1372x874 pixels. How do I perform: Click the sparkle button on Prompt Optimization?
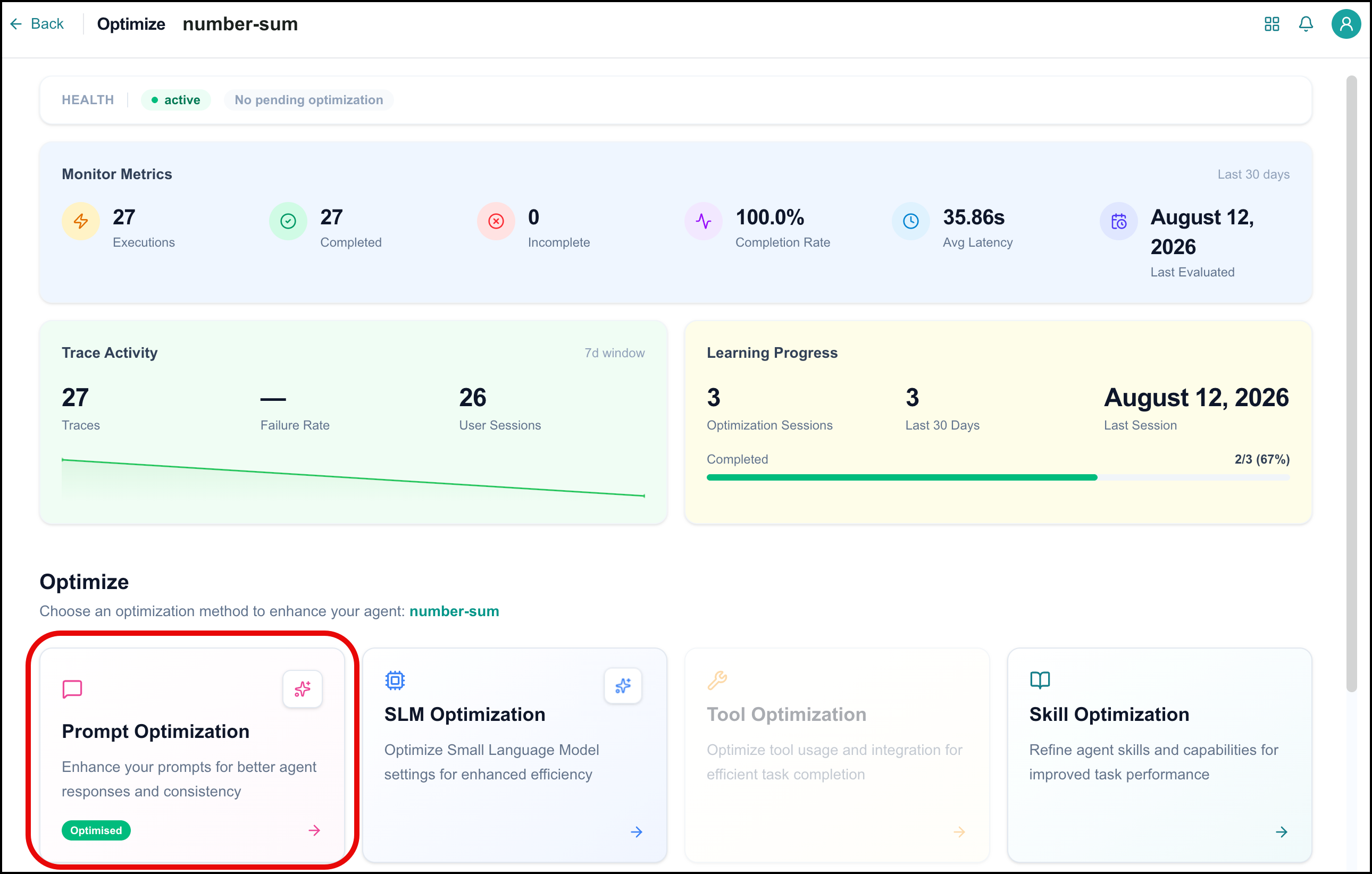click(x=303, y=689)
